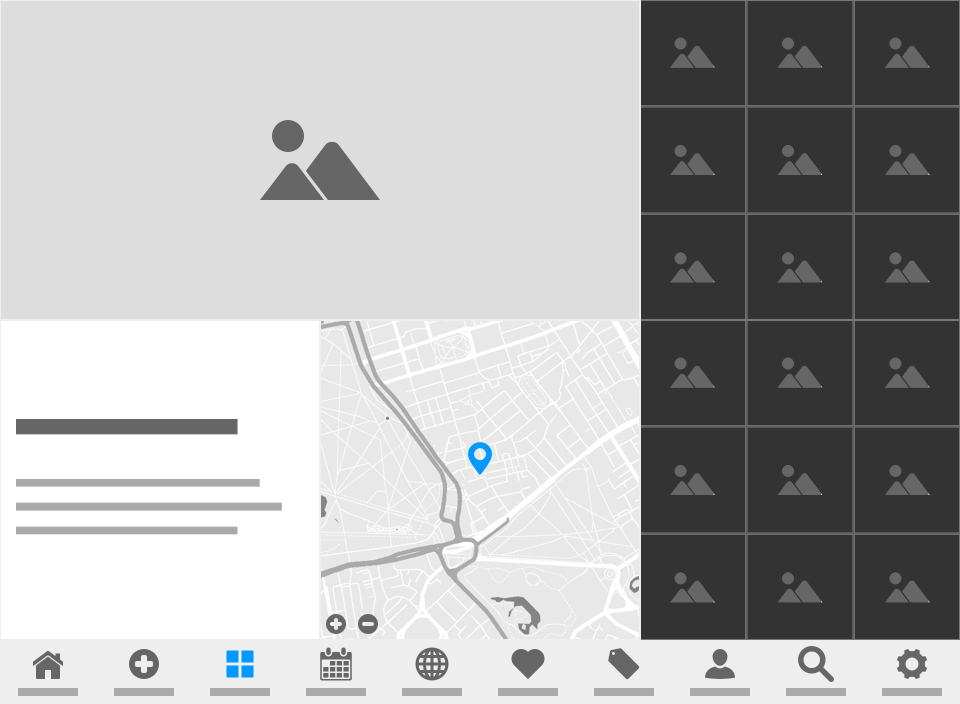Tap the add new item plus icon
The width and height of the screenshot is (960, 704).
click(144, 663)
